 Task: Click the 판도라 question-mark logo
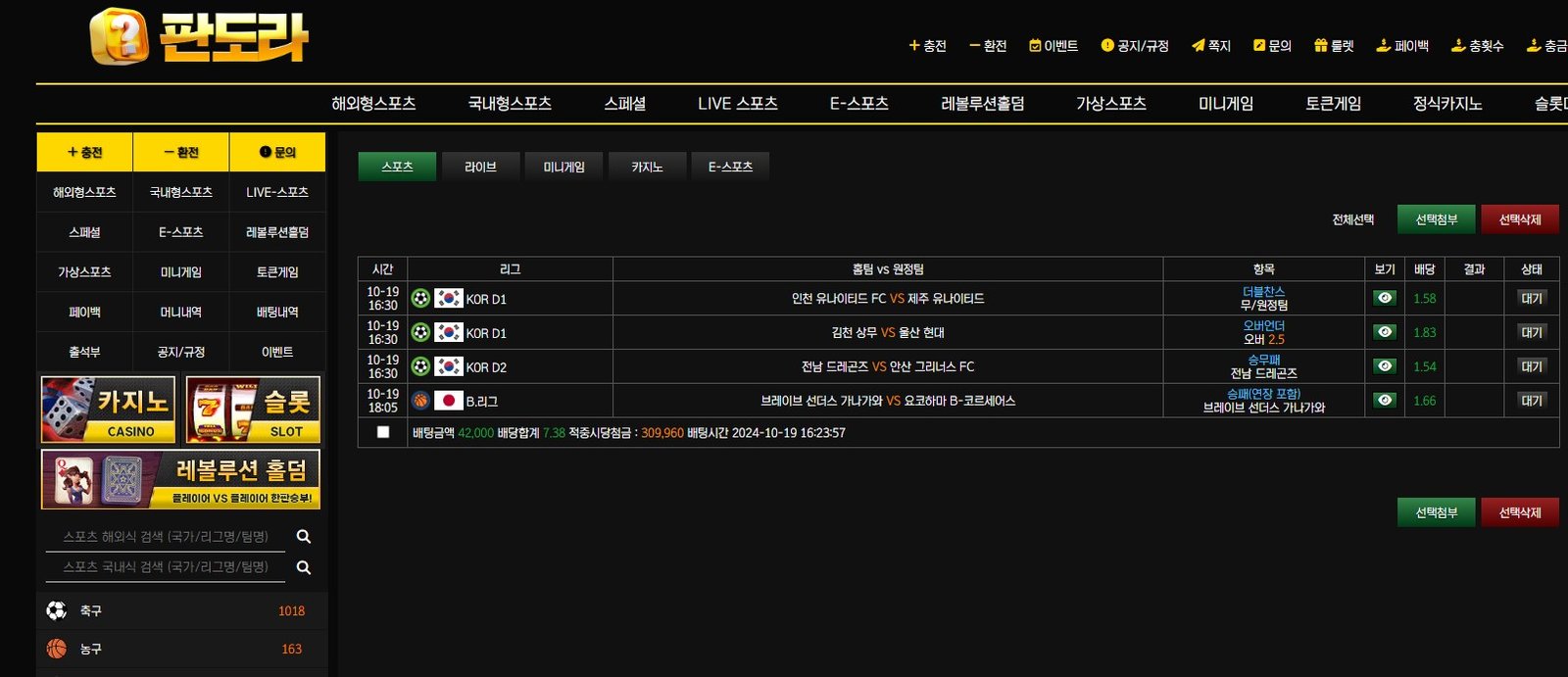click(x=119, y=37)
